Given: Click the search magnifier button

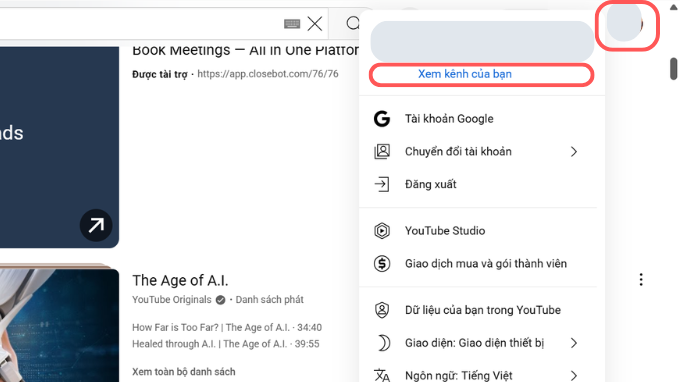Looking at the screenshot, I should coord(353,23).
